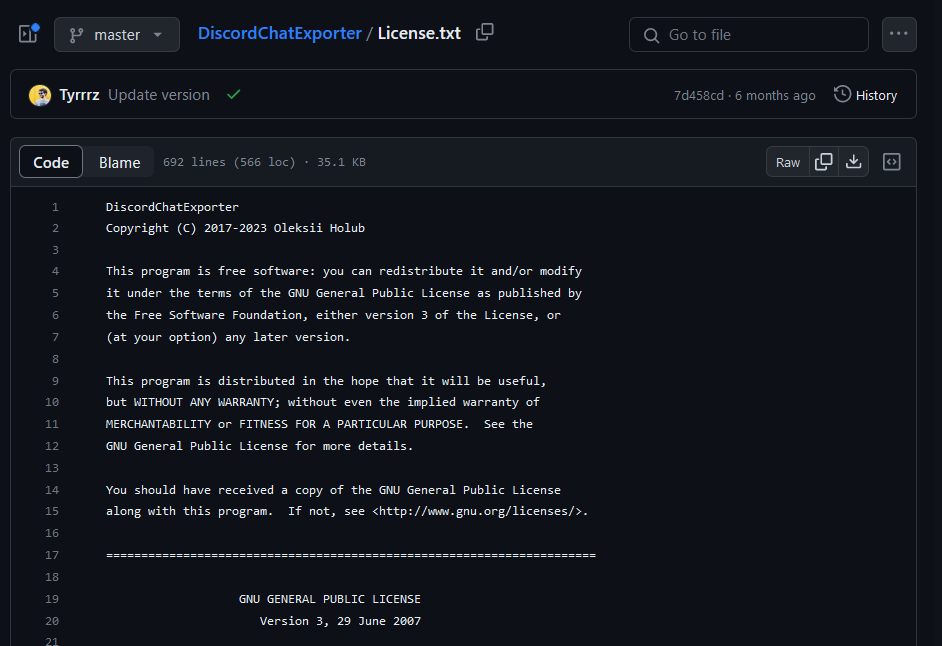The height and width of the screenshot is (646, 942).
Task: Select line number 17
Action: [52, 555]
